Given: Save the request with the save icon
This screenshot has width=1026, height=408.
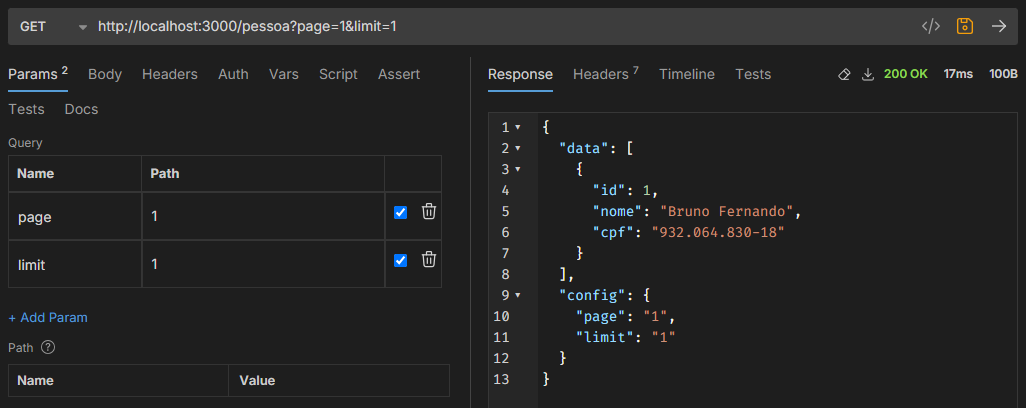Looking at the screenshot, I should (x=965, y=26).
